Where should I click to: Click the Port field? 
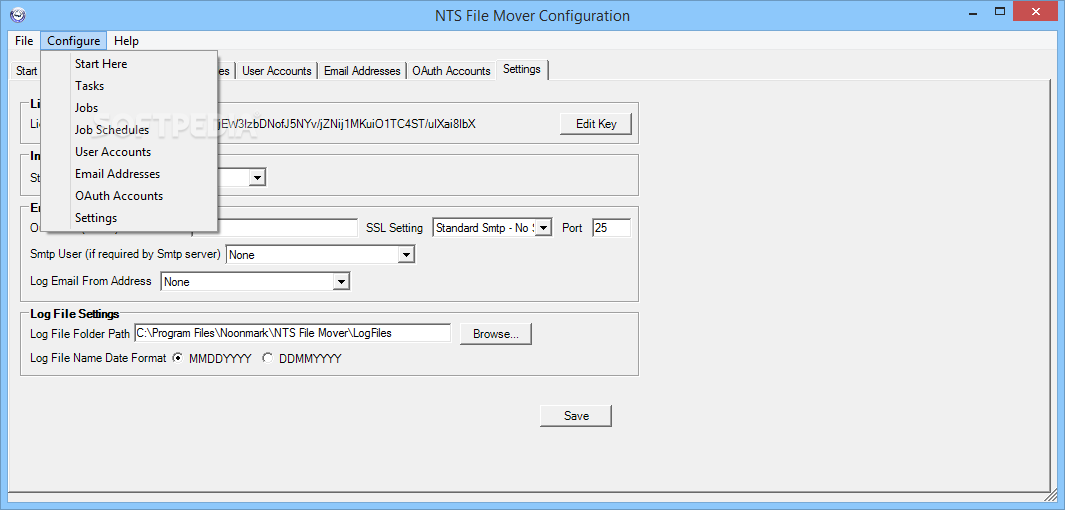pyautogui.click(x=611, y=228)
